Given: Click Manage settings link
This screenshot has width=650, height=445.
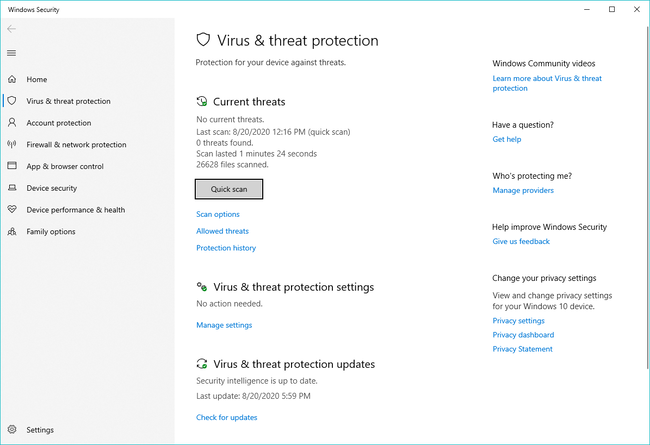Looking at the screenshot, I should (224, 325).
